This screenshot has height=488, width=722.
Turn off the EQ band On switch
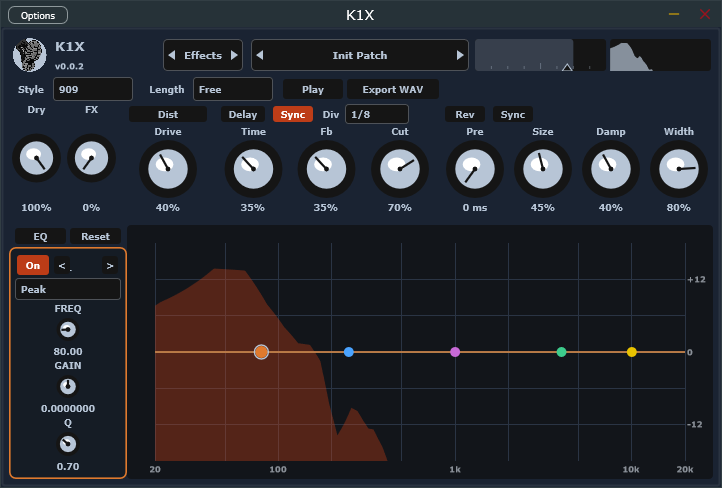coord(33,266)
